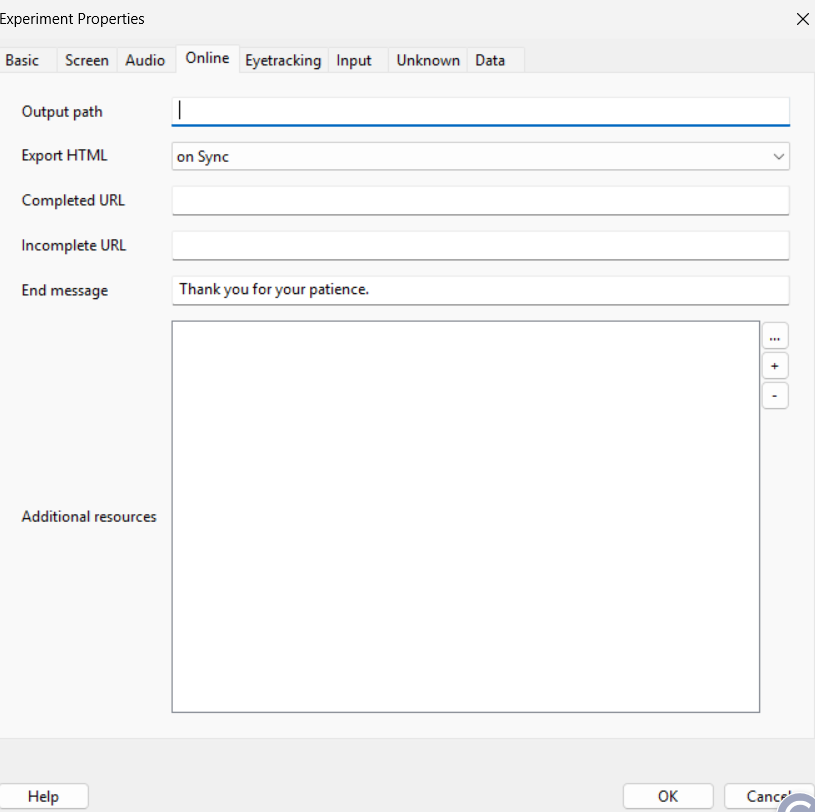Dismiss the dialog with Cancel

click(x=765, y=796)
